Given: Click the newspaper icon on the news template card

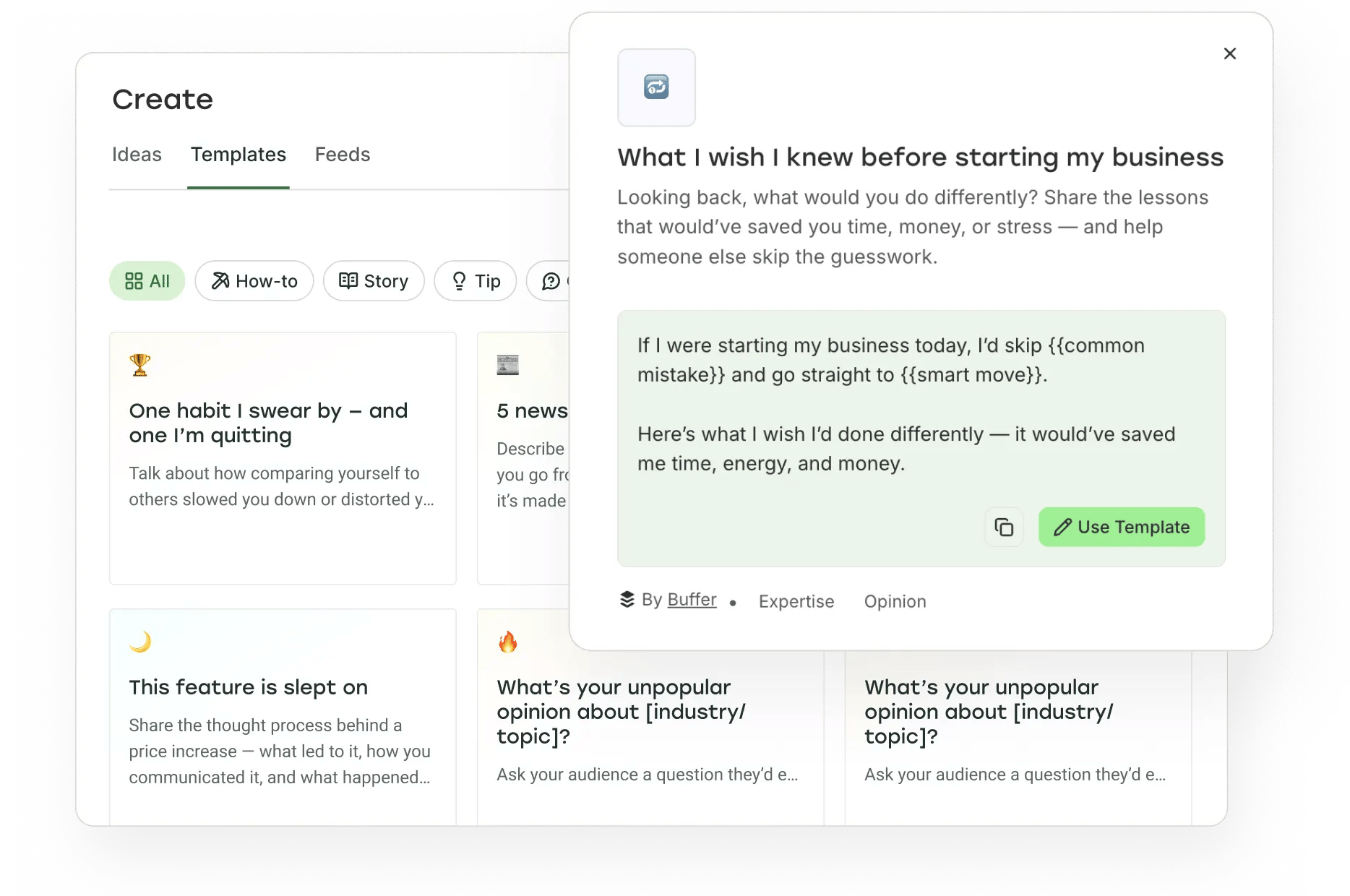Looking at the screenshot, I should [508, 365].
